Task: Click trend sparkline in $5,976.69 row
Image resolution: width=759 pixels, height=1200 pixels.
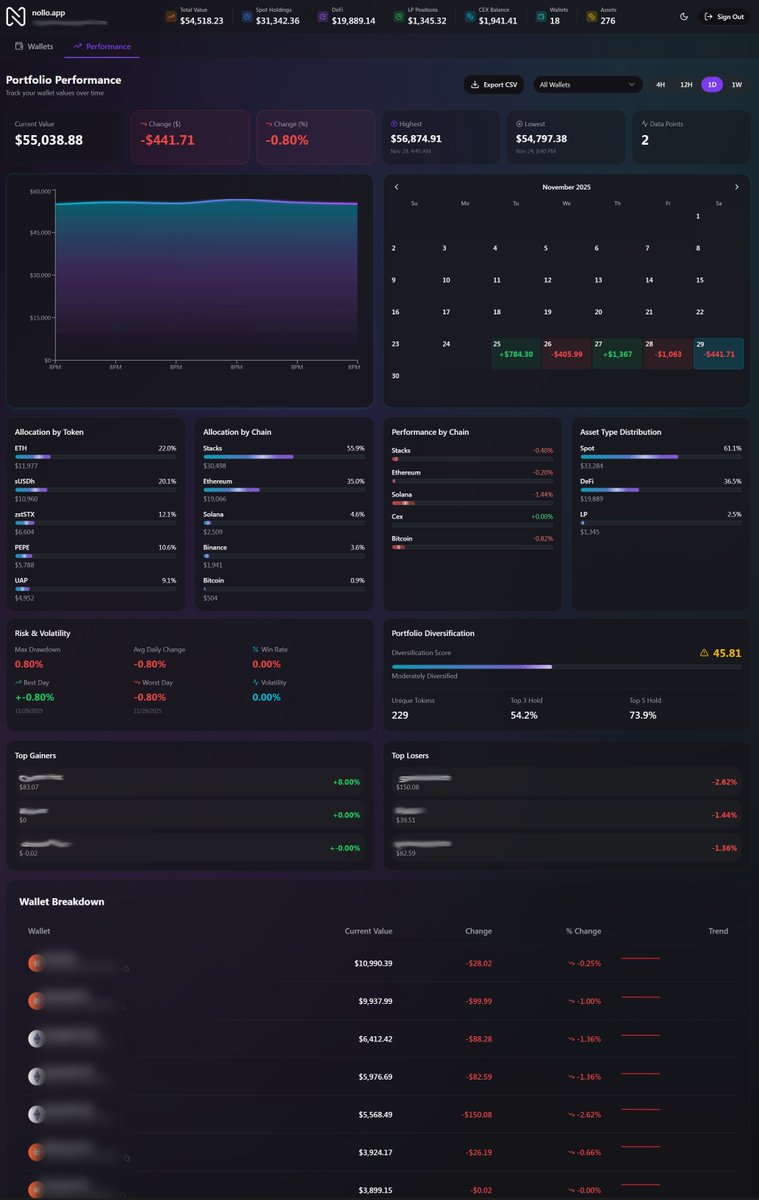Action: pos(641,1073)
